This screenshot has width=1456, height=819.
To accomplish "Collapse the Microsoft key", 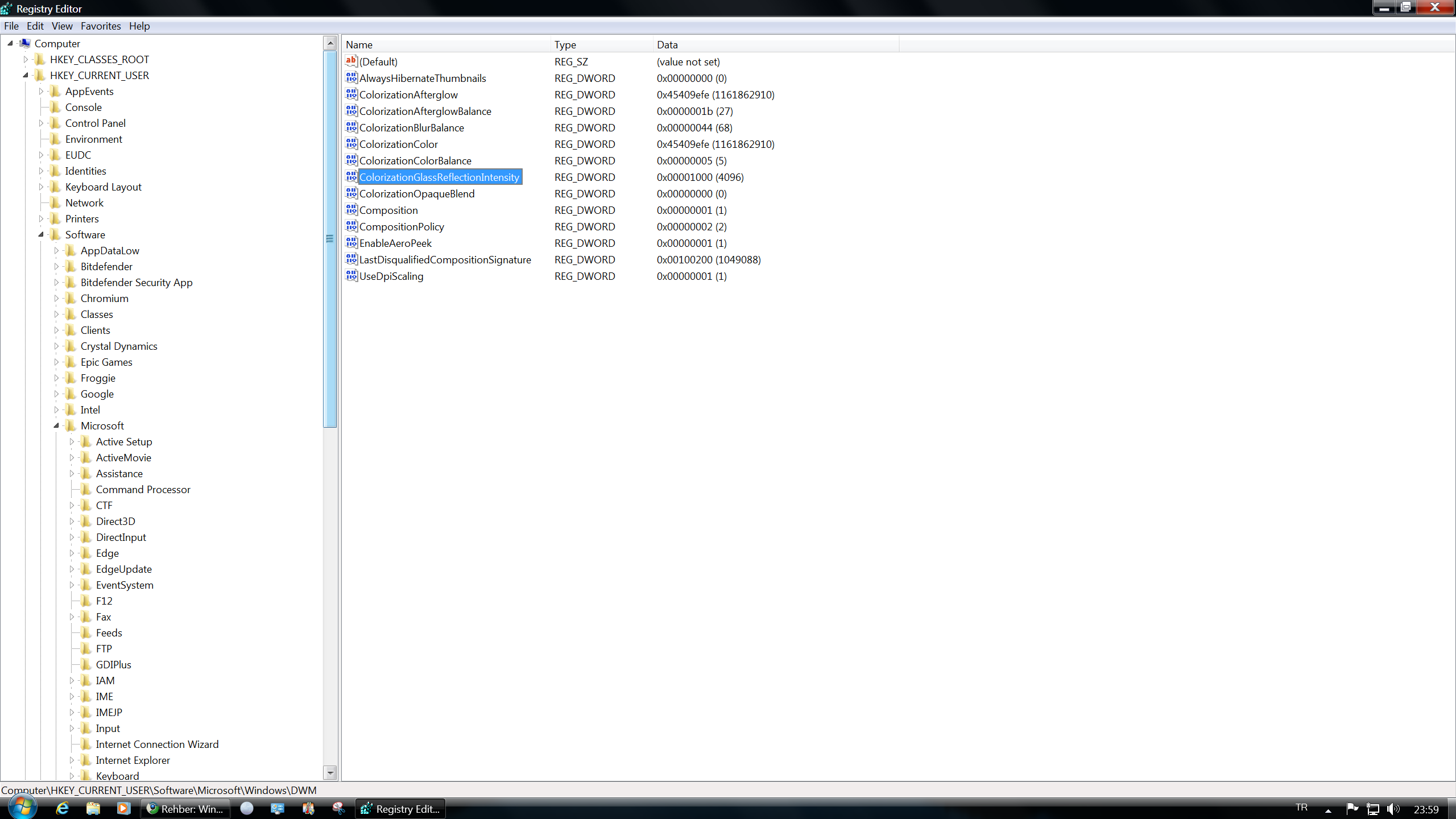I will click(56, 425).
